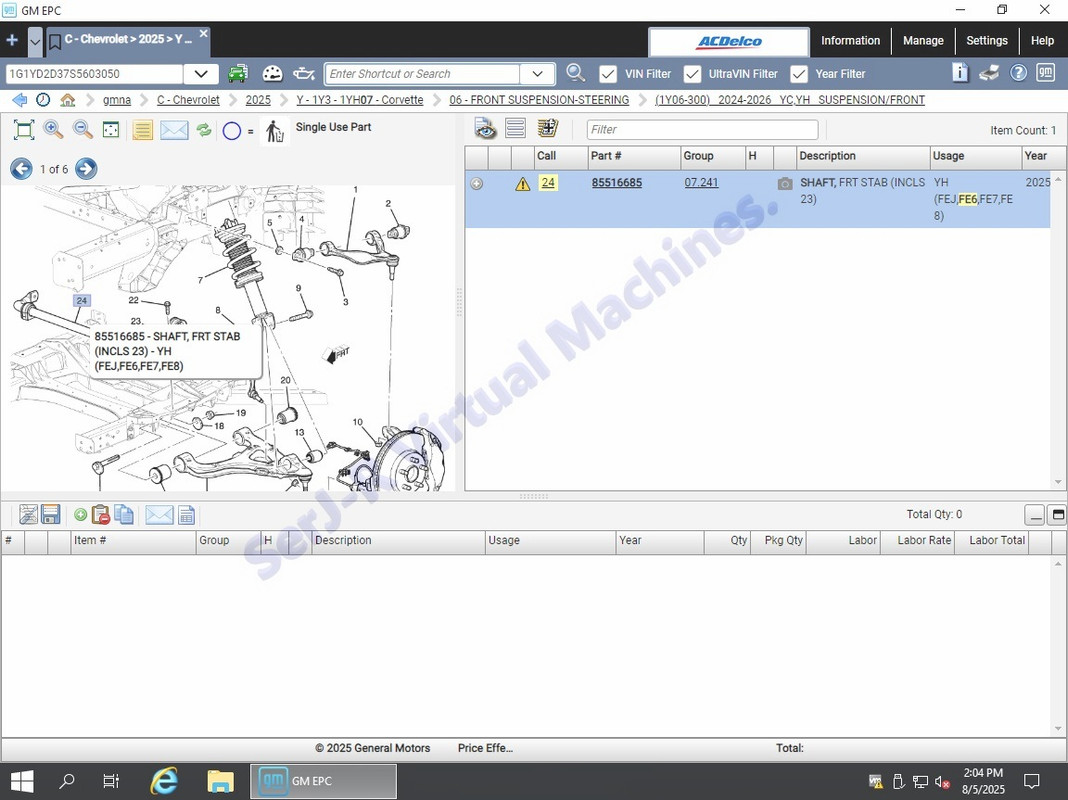Expand the VIN history dropdown

pyautogui.click(x=201, y=74)
